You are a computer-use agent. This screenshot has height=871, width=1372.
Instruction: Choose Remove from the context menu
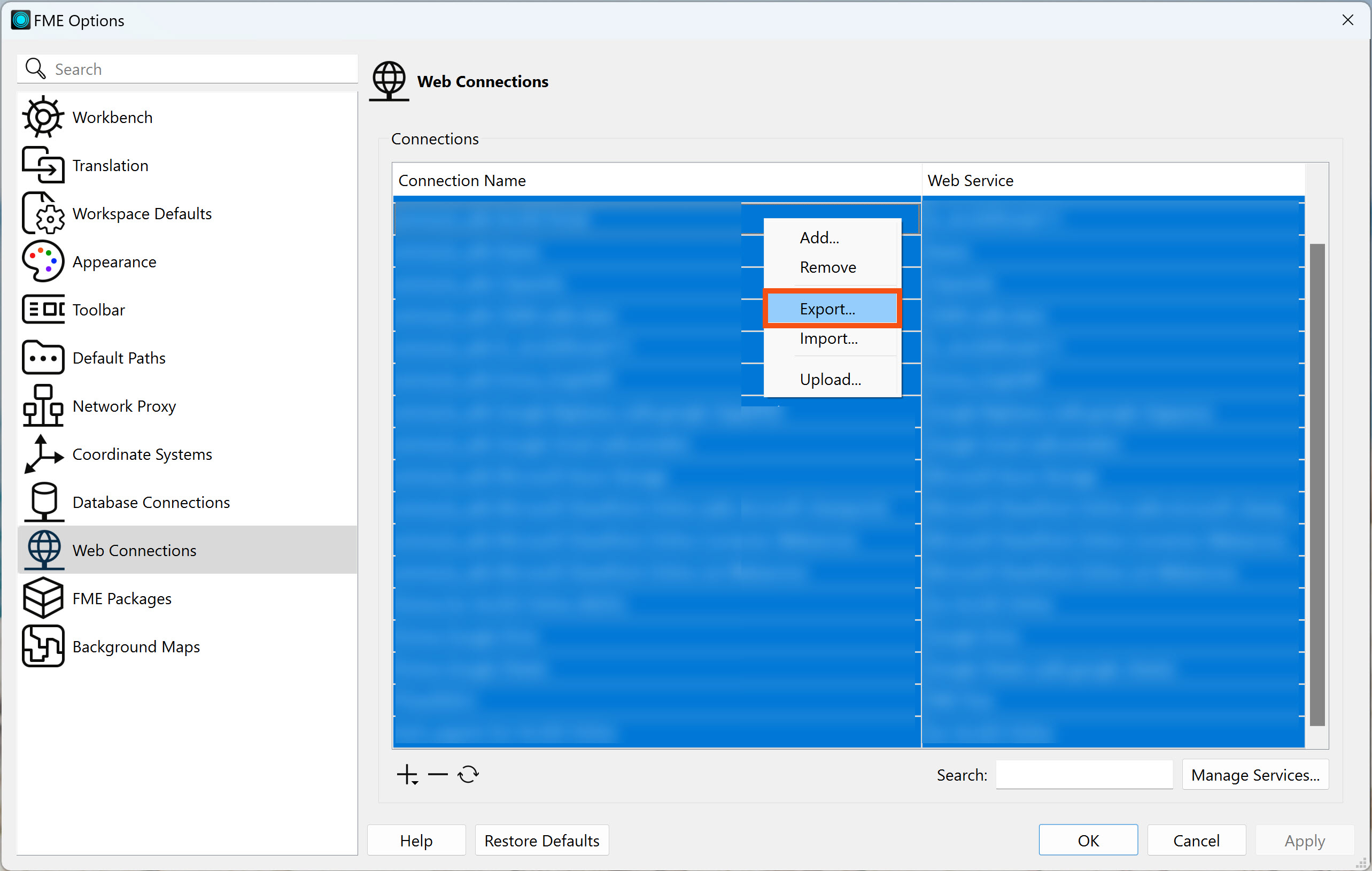point(832,267)
